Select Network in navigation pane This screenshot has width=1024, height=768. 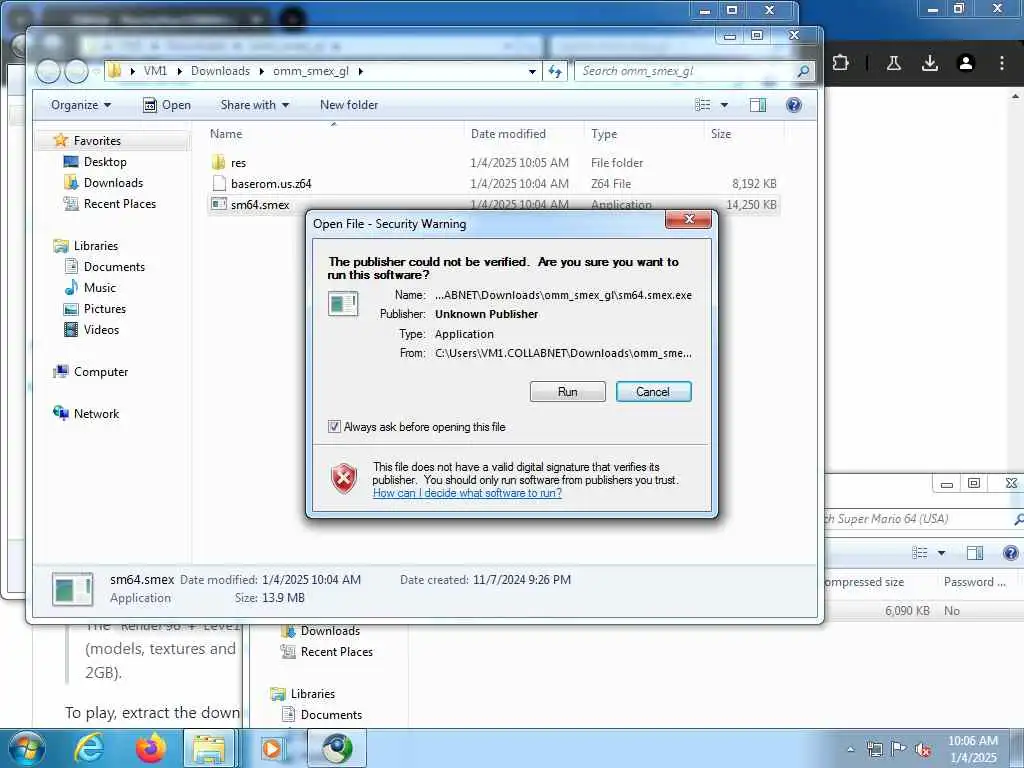coord(96,413)
